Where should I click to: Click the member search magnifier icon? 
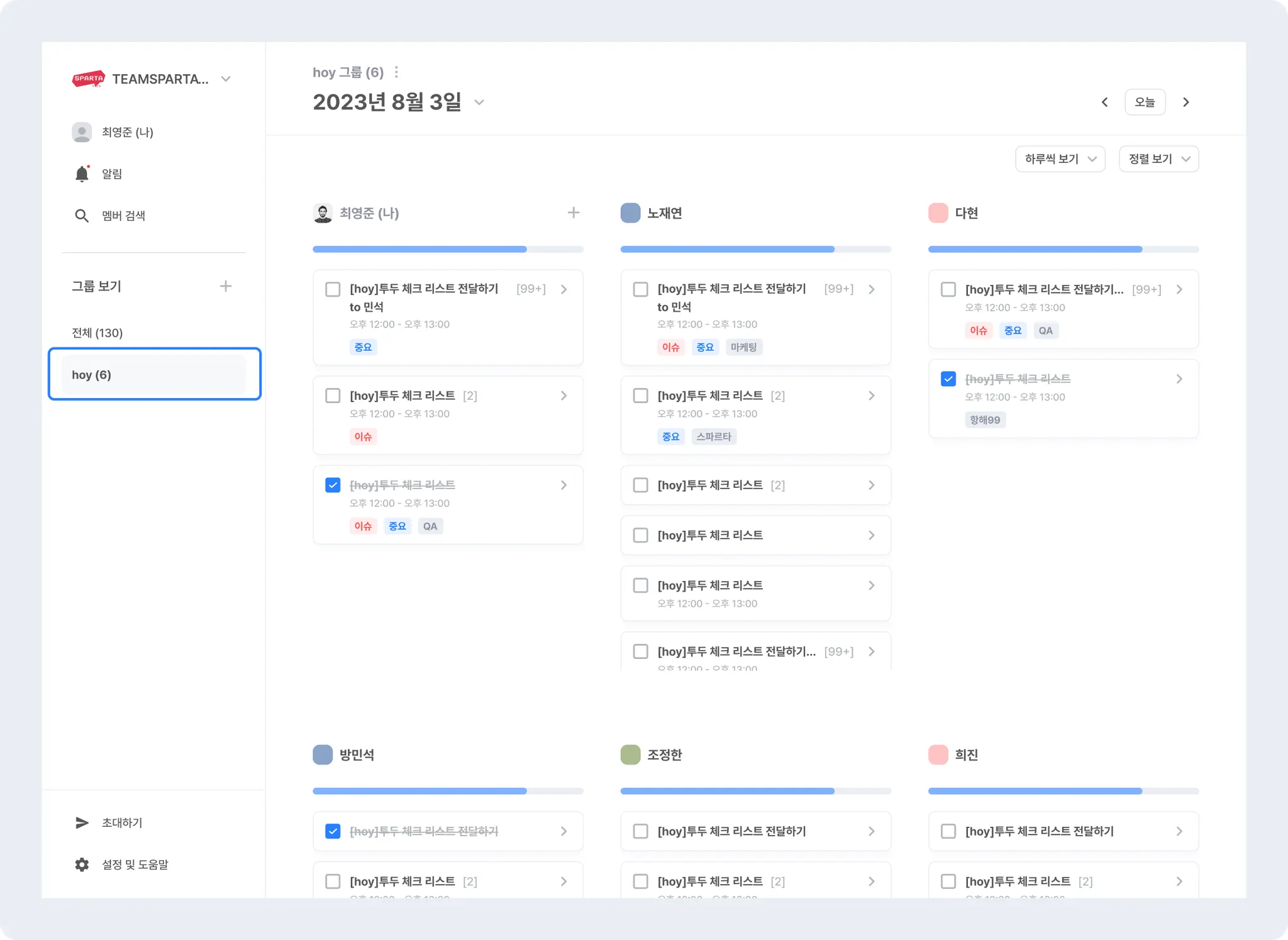click(x=82, y=216)
